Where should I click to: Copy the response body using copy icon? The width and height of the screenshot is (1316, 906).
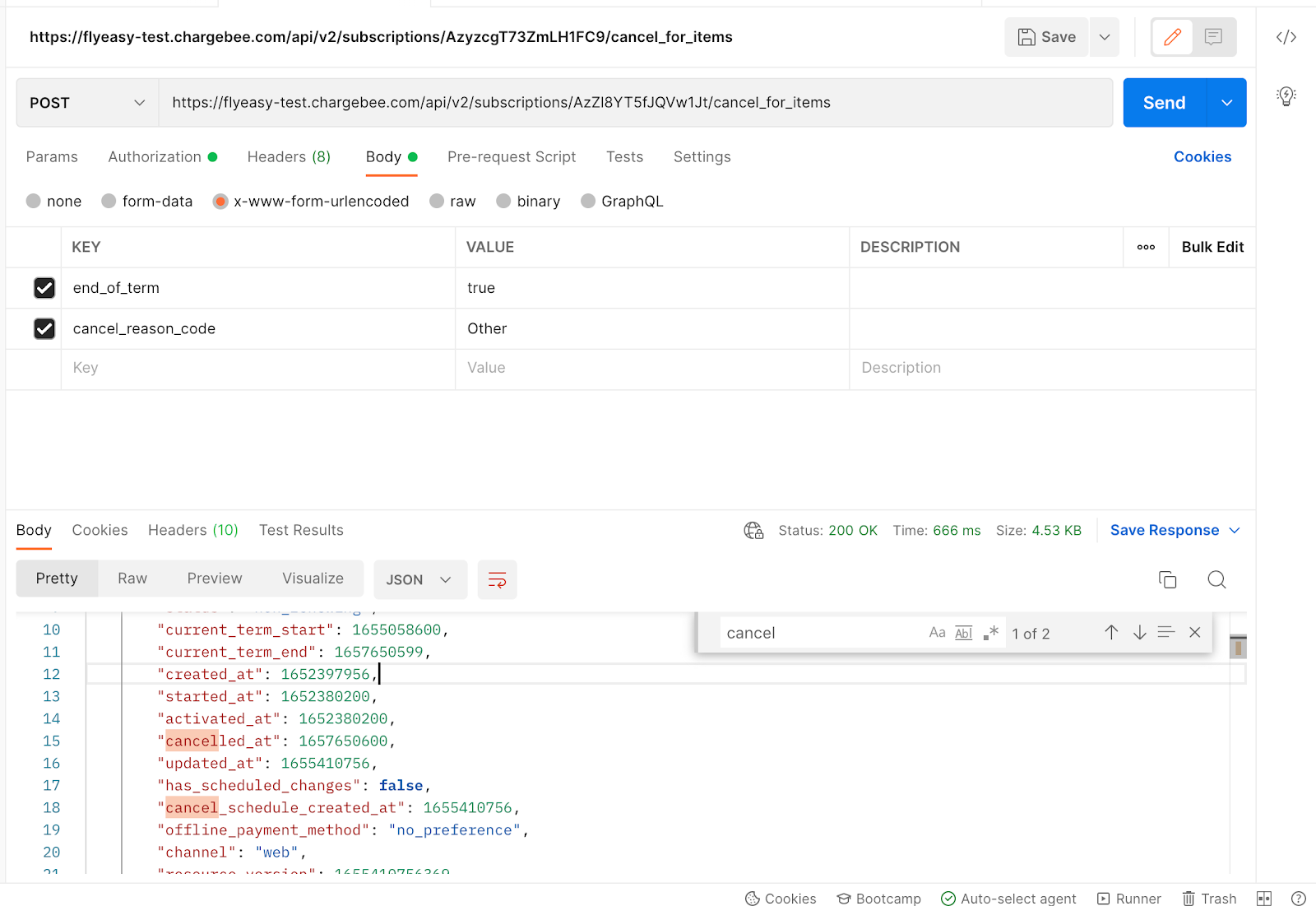1167,579
